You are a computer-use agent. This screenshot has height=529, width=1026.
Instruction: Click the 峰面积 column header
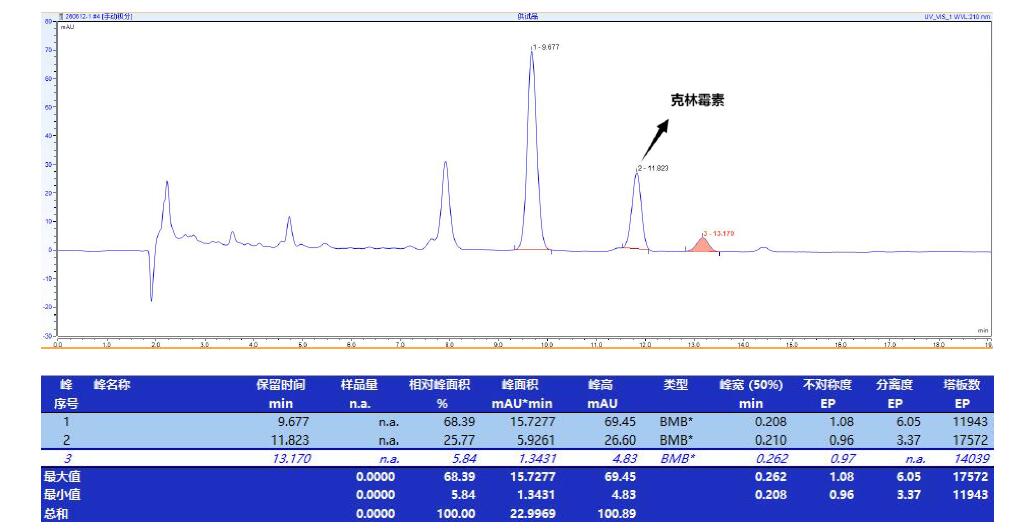click(520, 384)
